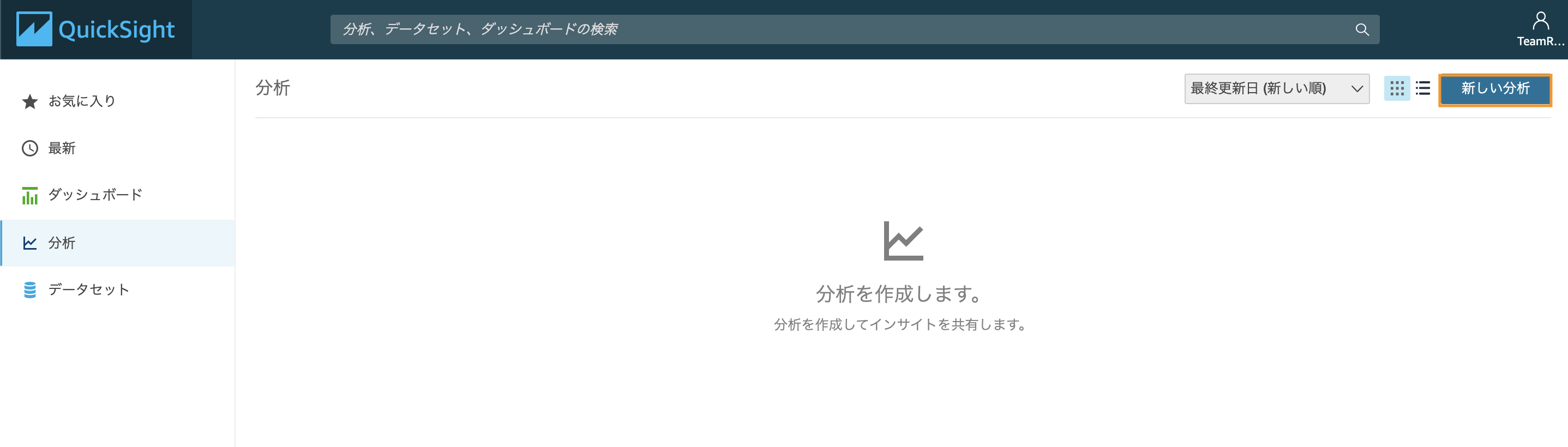Click the green bar chart dashboard icon
This screenshot has width=1568, height=447.
pyautogui.click(x=30, y=195)
